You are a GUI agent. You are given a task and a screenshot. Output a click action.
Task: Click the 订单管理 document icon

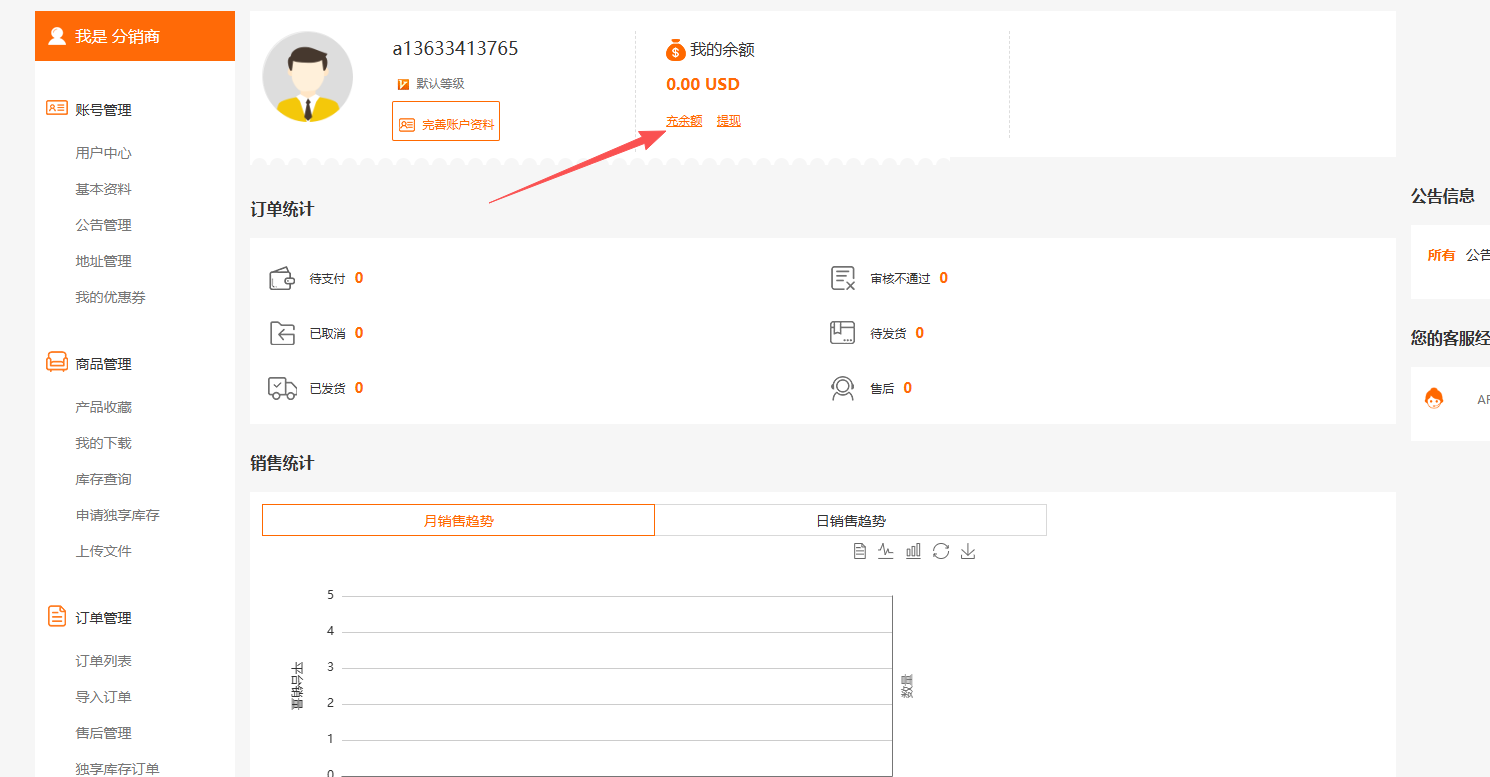click(57, 616)
